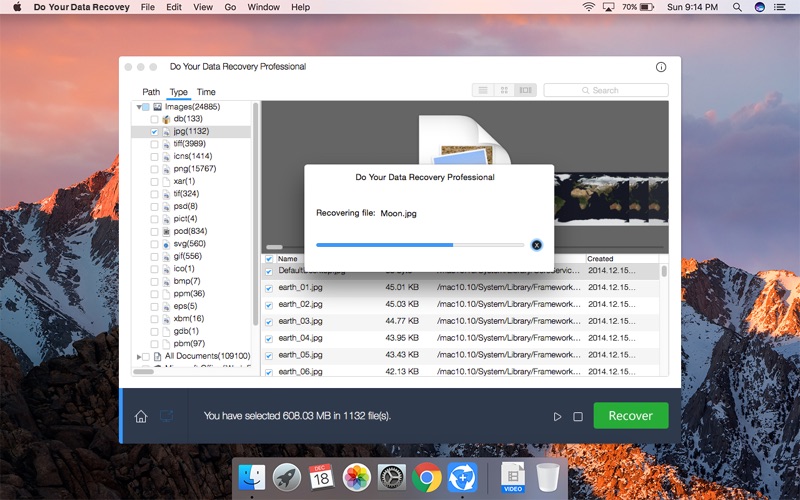Open System Preferences from the Dock
This screenshot has height=500, width=800.
pyautogui.click(x=392, y=478)
